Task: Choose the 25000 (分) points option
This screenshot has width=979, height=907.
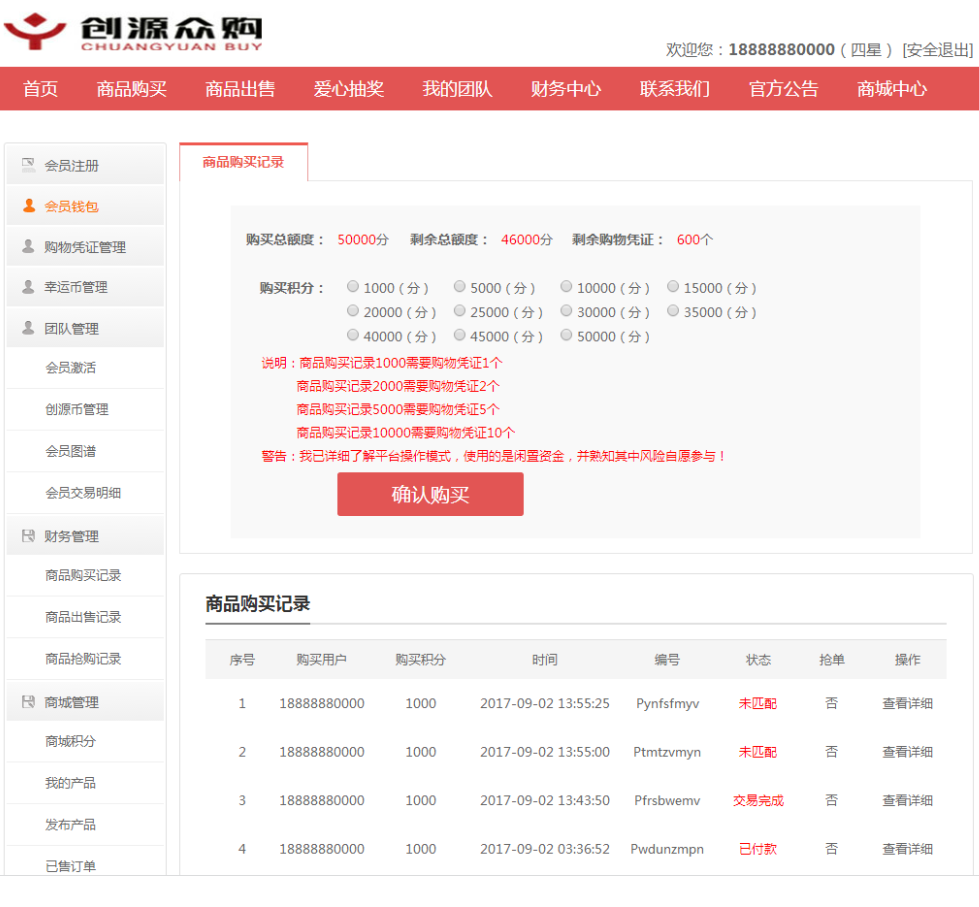Action: tap(460, 312)
